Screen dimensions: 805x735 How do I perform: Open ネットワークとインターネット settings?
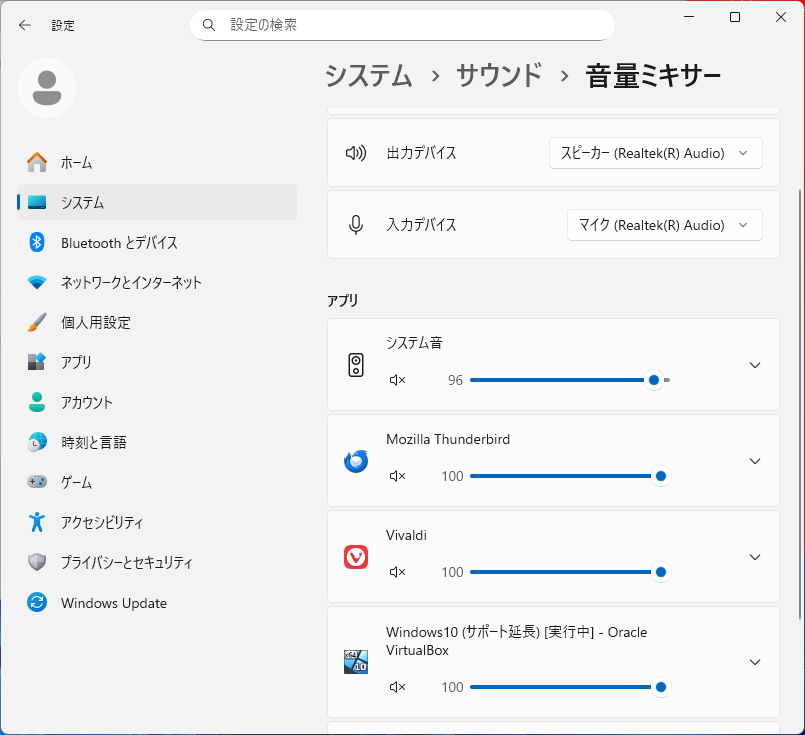tap(131, 282)
